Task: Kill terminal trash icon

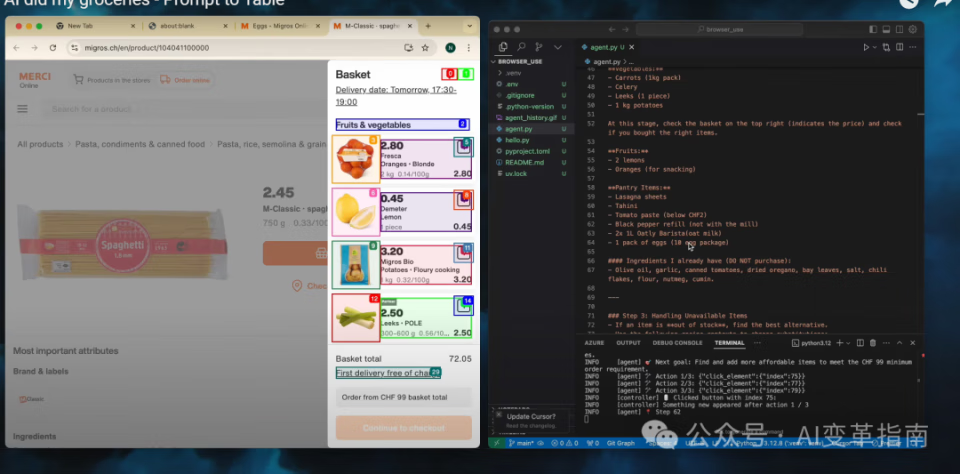Action: tap(873, 343)
